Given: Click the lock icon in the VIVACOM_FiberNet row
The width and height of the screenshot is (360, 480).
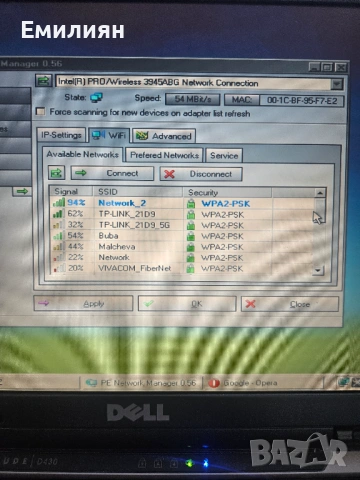Looking at the screenshot, I should pos(190,269).
